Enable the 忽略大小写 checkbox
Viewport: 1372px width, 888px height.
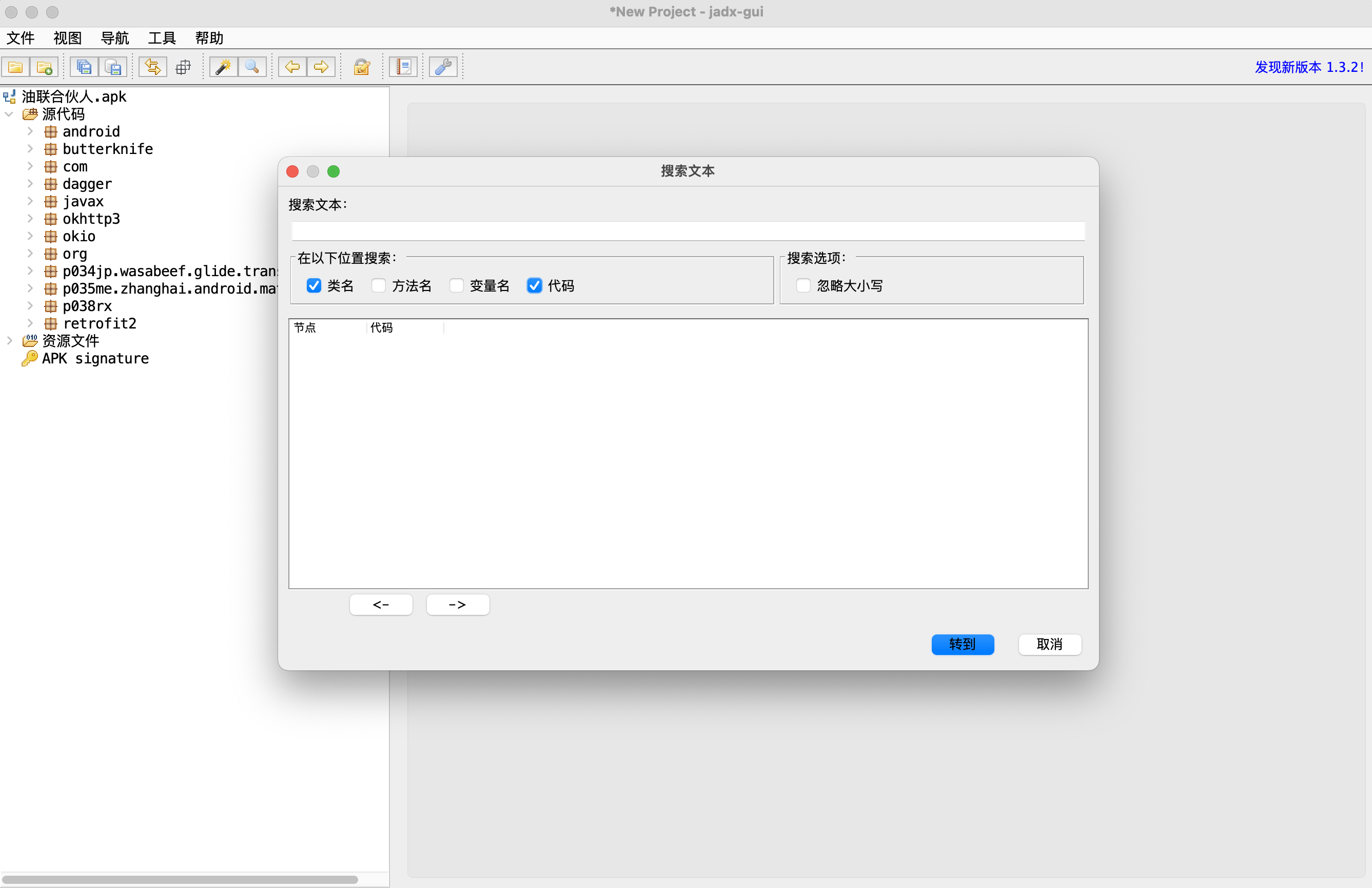pyautogui.click(x=803, y=285)
